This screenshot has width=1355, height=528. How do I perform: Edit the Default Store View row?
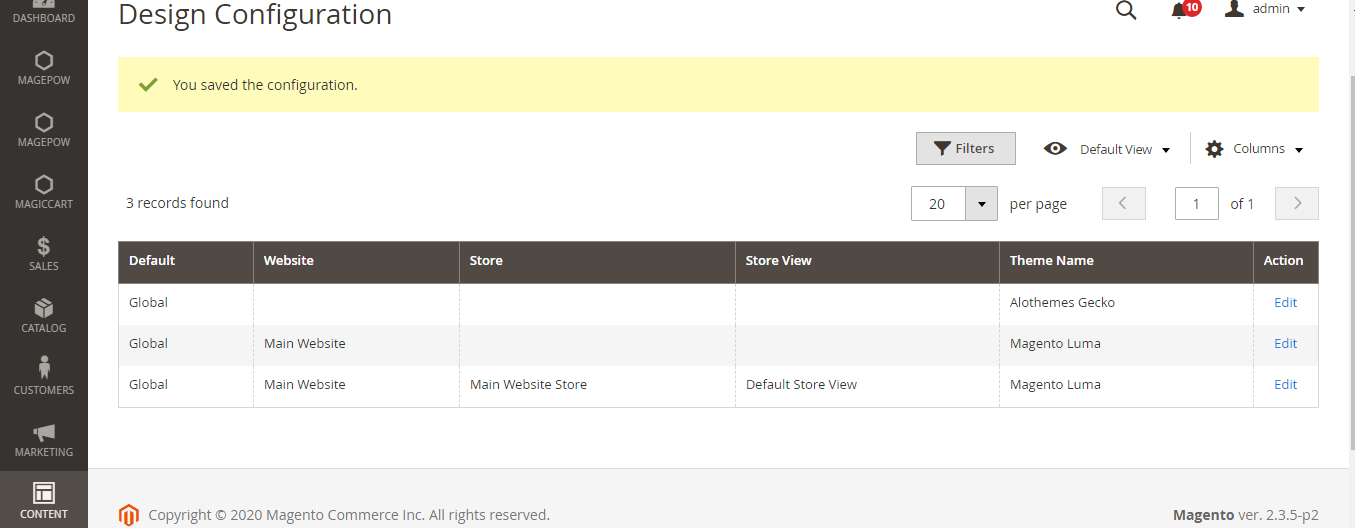click(1285, 384)
